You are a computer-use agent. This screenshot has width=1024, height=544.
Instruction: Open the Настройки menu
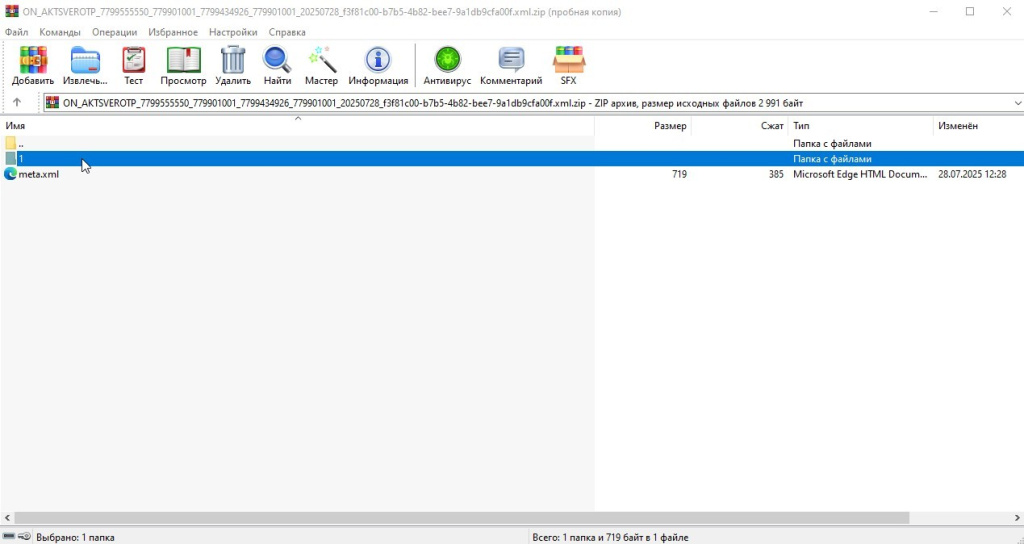[232, 32]
